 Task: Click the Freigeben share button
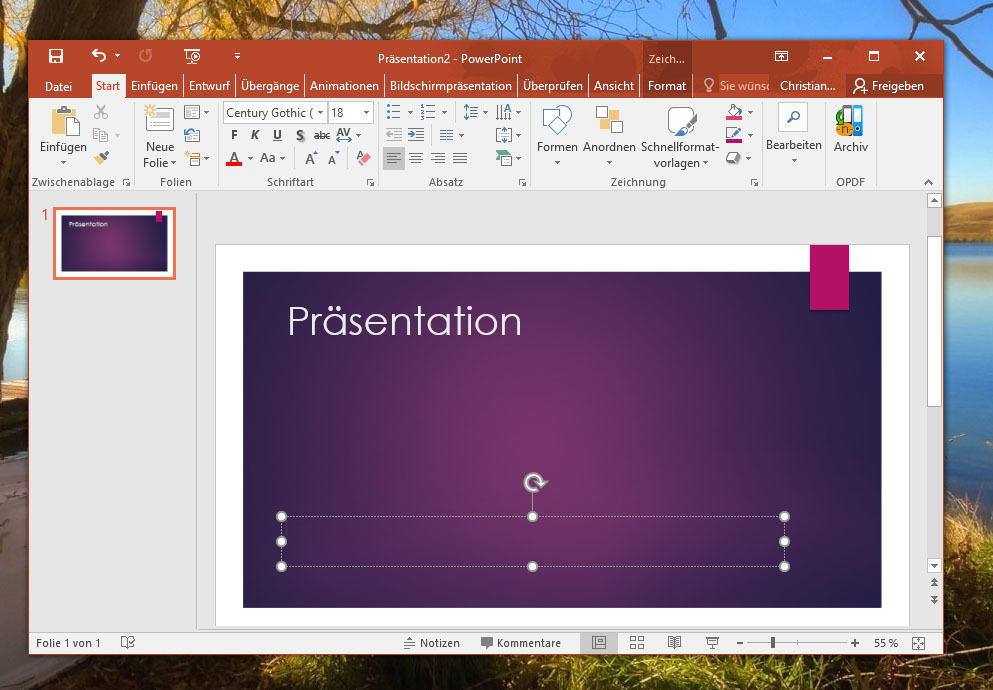(x=887, y=86)
